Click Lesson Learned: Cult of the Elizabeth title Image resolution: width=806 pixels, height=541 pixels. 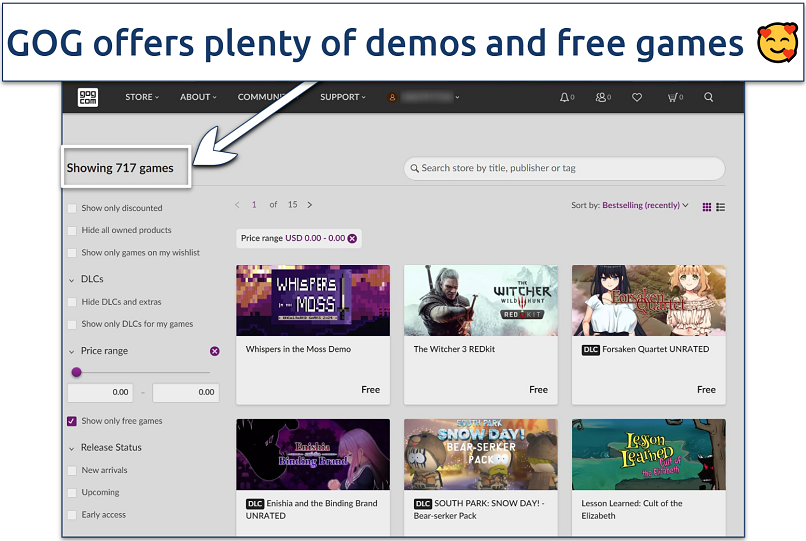[x=632, y=510]
